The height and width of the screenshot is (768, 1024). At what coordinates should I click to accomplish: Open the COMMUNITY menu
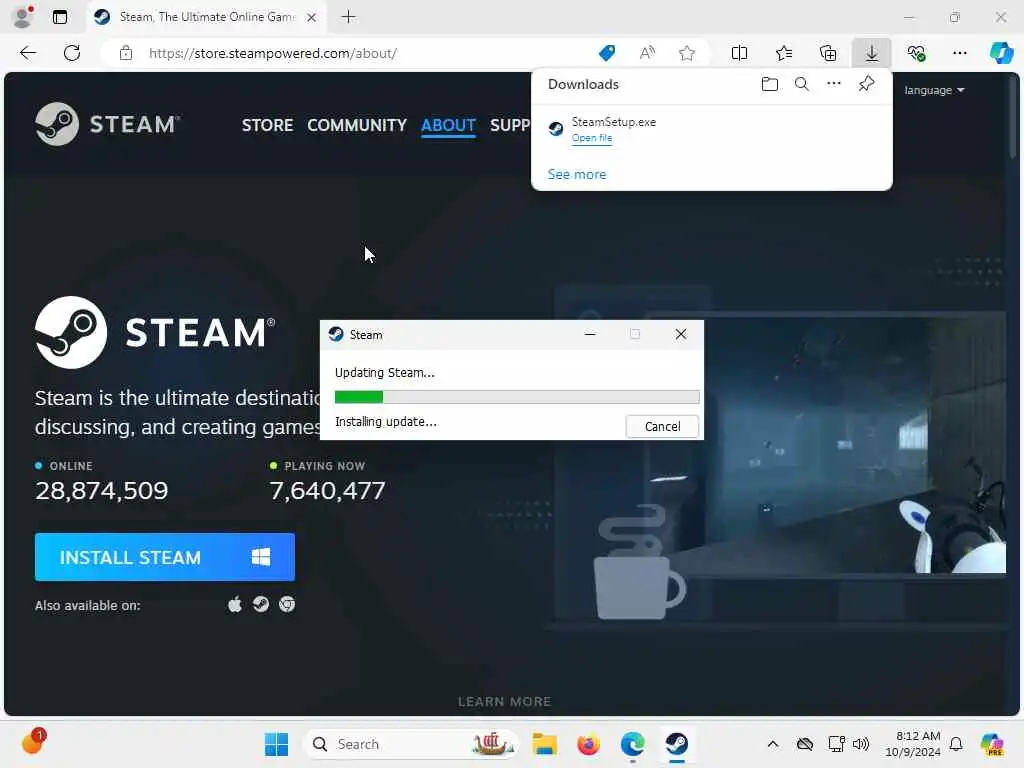pyautogui.click(x=357, y=125)
